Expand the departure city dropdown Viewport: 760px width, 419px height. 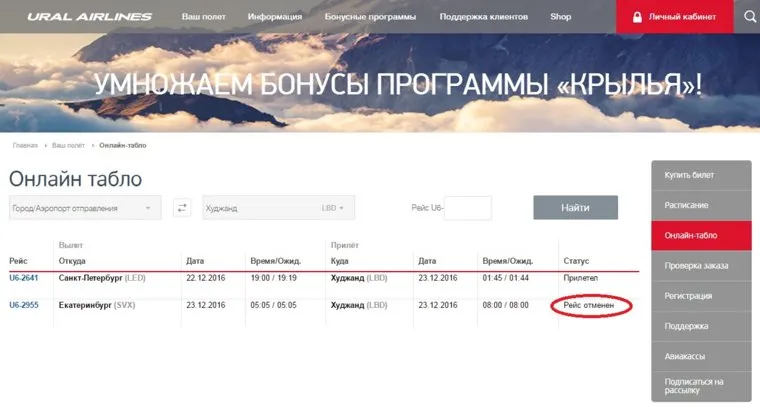pyautogui.click(x=84, y=208)
